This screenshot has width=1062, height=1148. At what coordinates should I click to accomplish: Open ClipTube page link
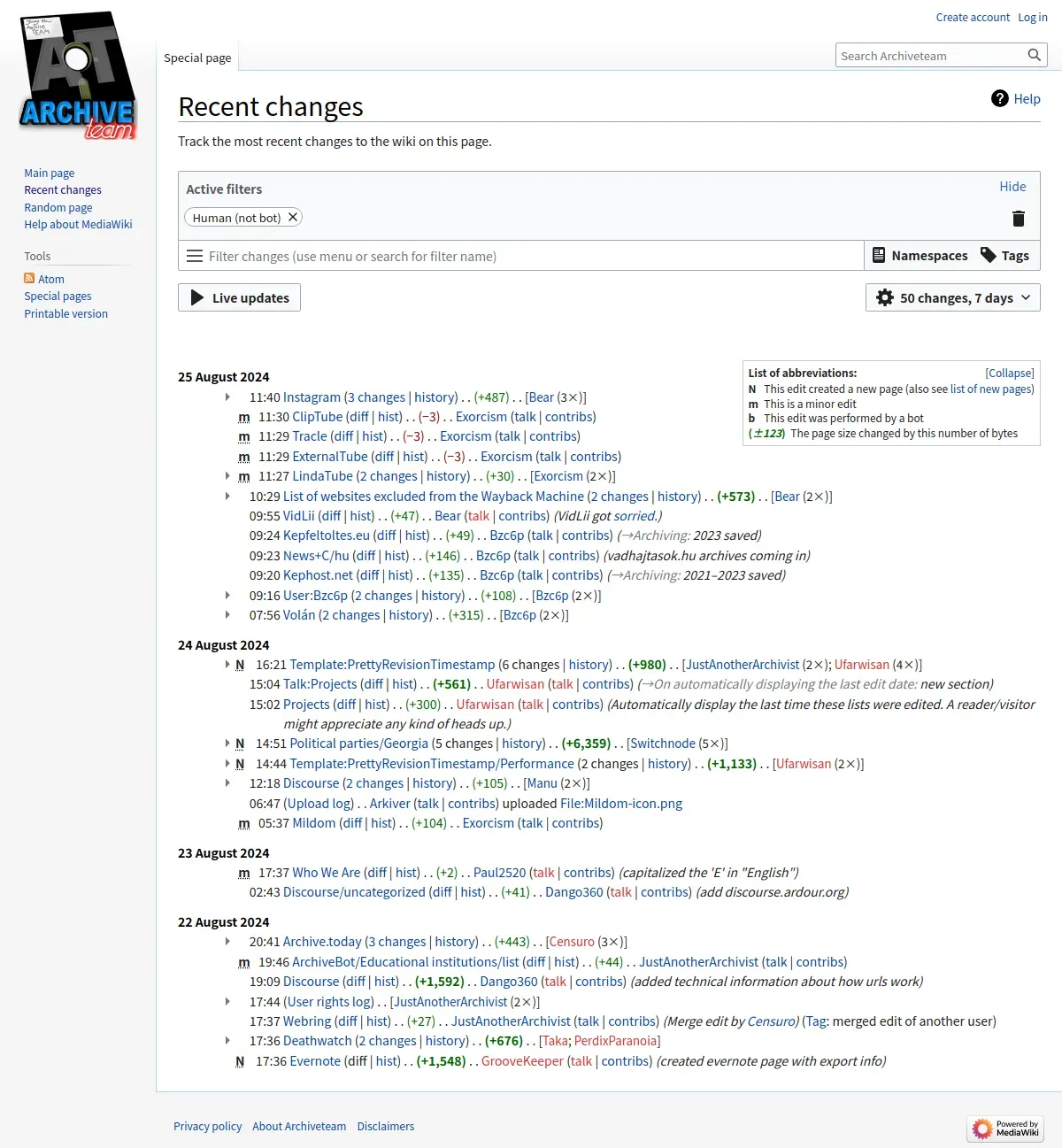pyautogui.click(x=318, y=417)
